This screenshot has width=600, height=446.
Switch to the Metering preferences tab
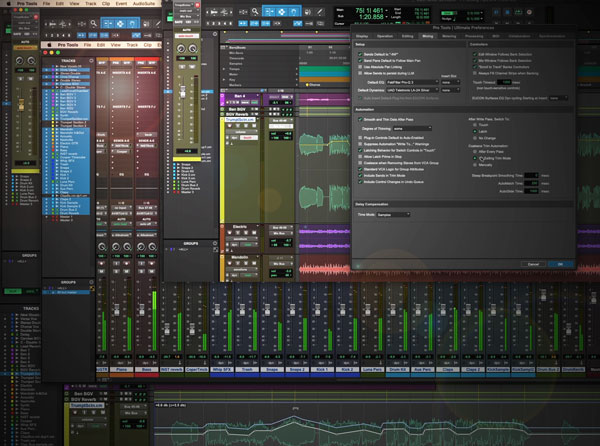449,36
